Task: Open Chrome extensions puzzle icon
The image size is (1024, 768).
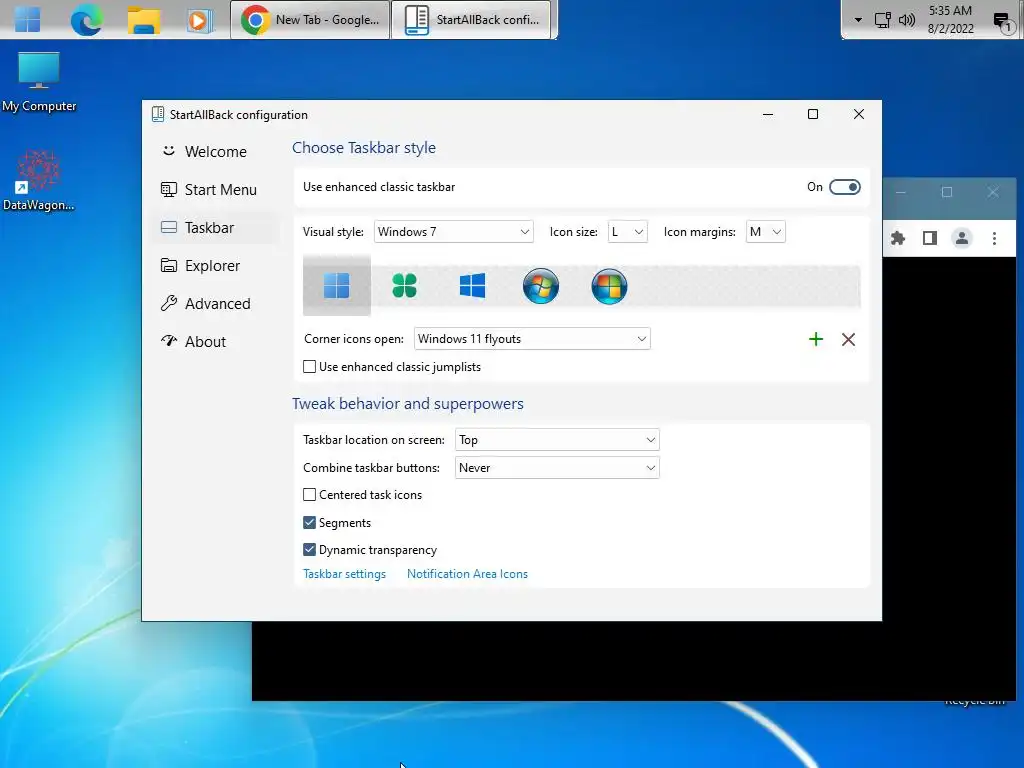Action: 898,238
